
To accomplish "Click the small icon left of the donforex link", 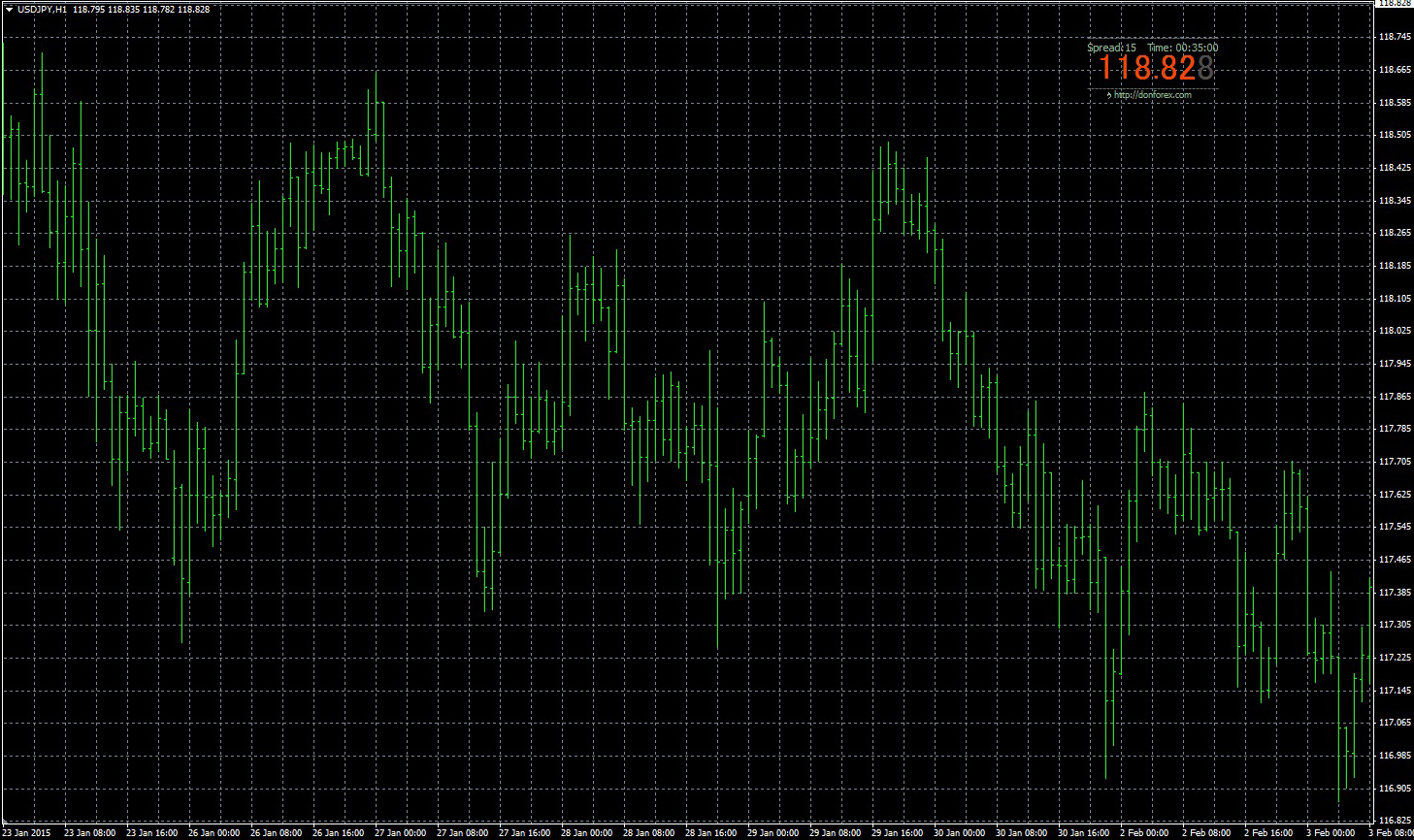I will point(1108,95).
